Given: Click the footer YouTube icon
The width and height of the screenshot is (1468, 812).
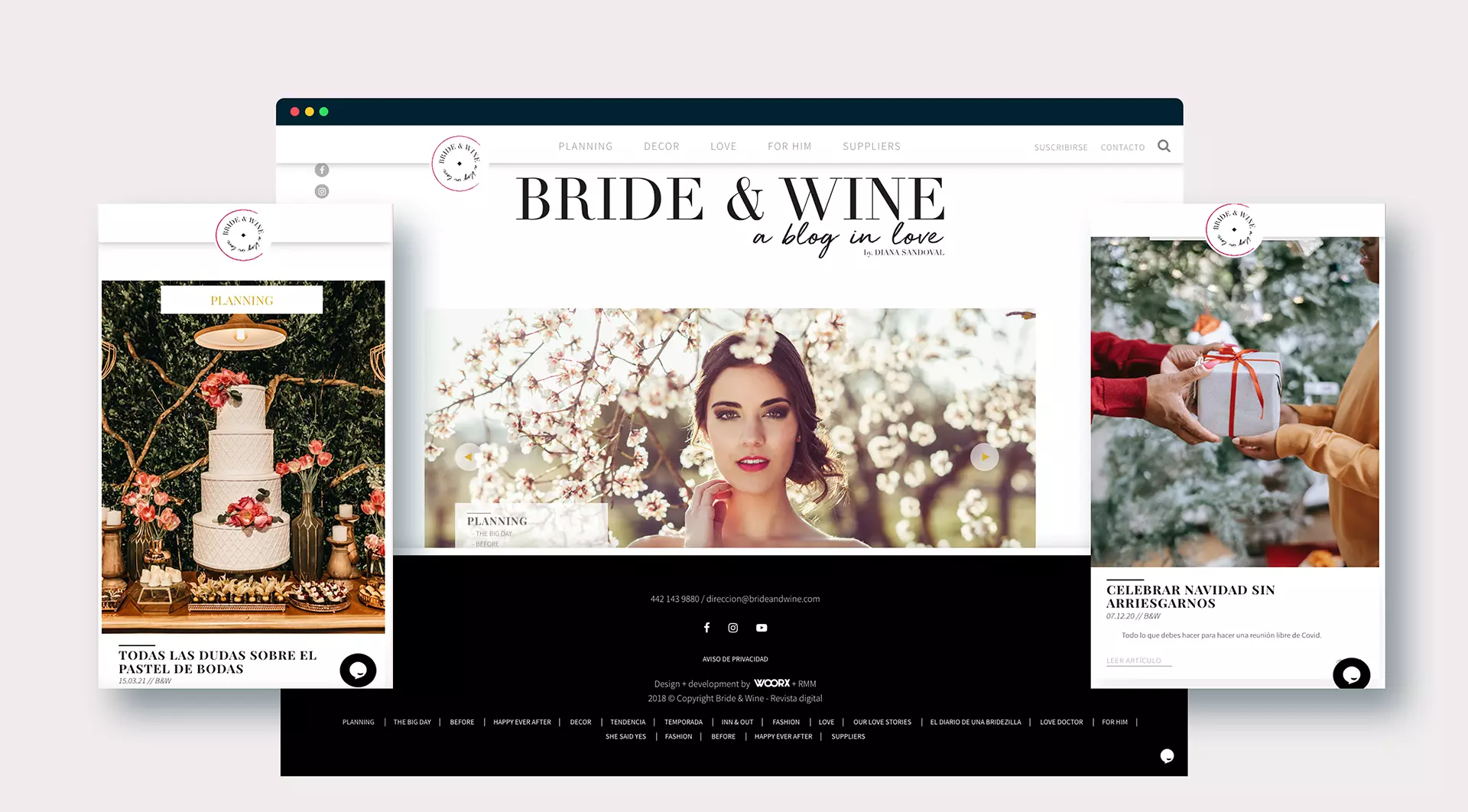Looking at the screenshot, I should pos(762,628).
